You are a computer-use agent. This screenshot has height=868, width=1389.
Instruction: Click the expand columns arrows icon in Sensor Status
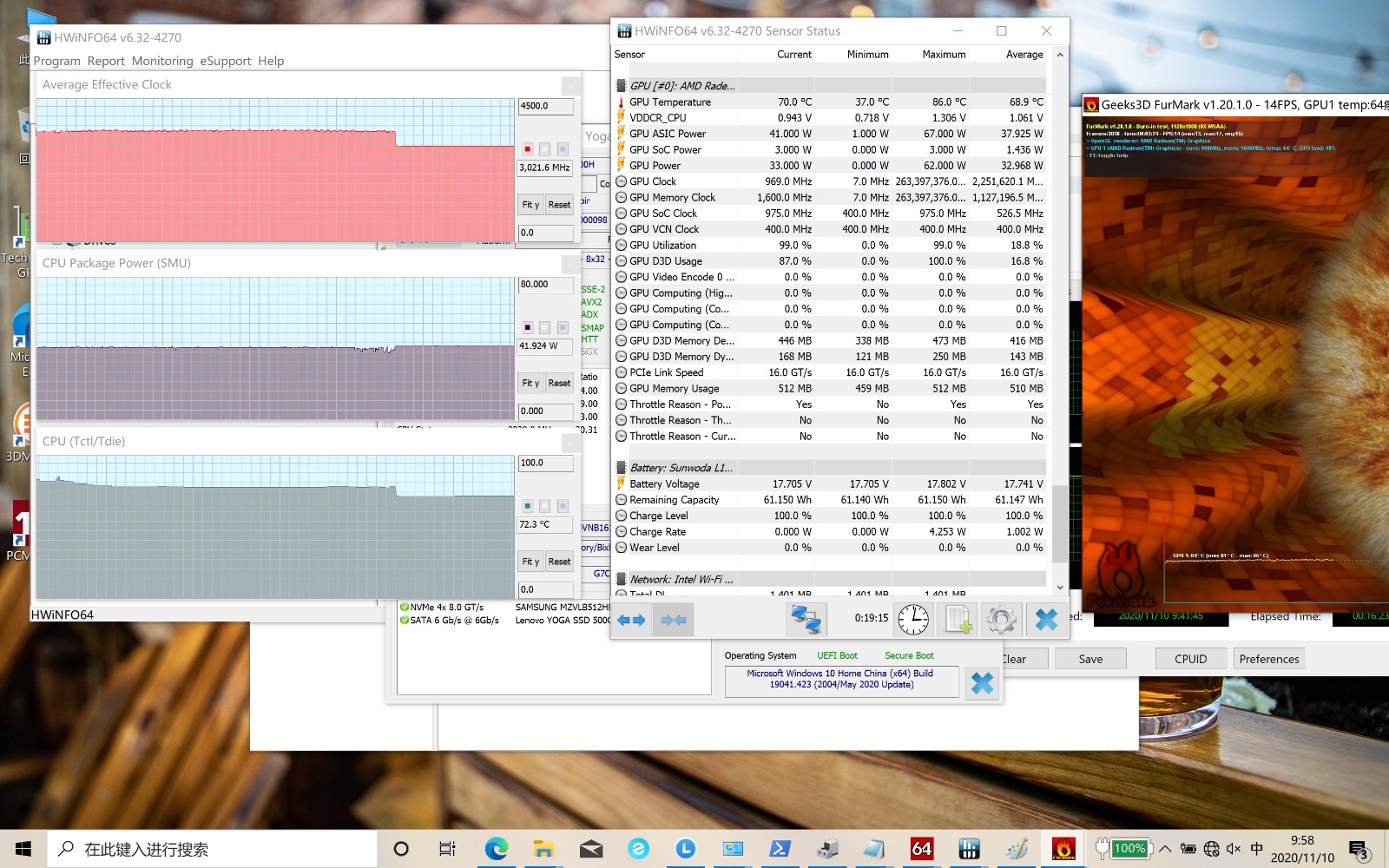click(631, 620)
